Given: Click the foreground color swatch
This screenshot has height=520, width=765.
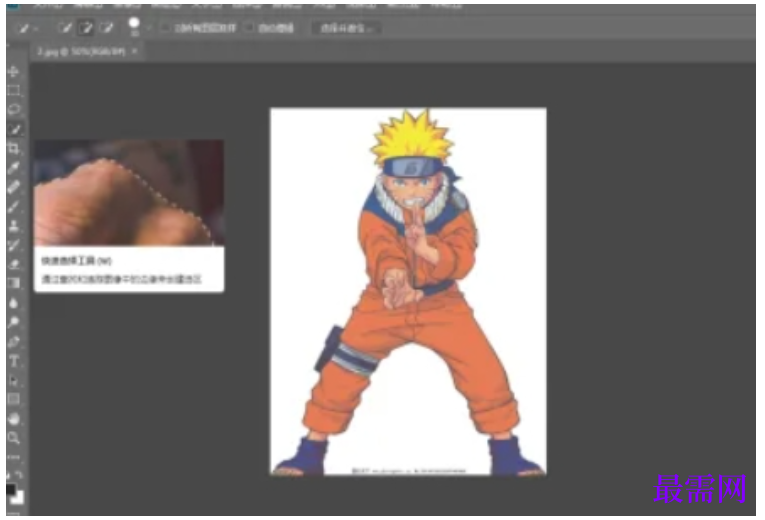Looking at the screenshot, I should point(11,489).
